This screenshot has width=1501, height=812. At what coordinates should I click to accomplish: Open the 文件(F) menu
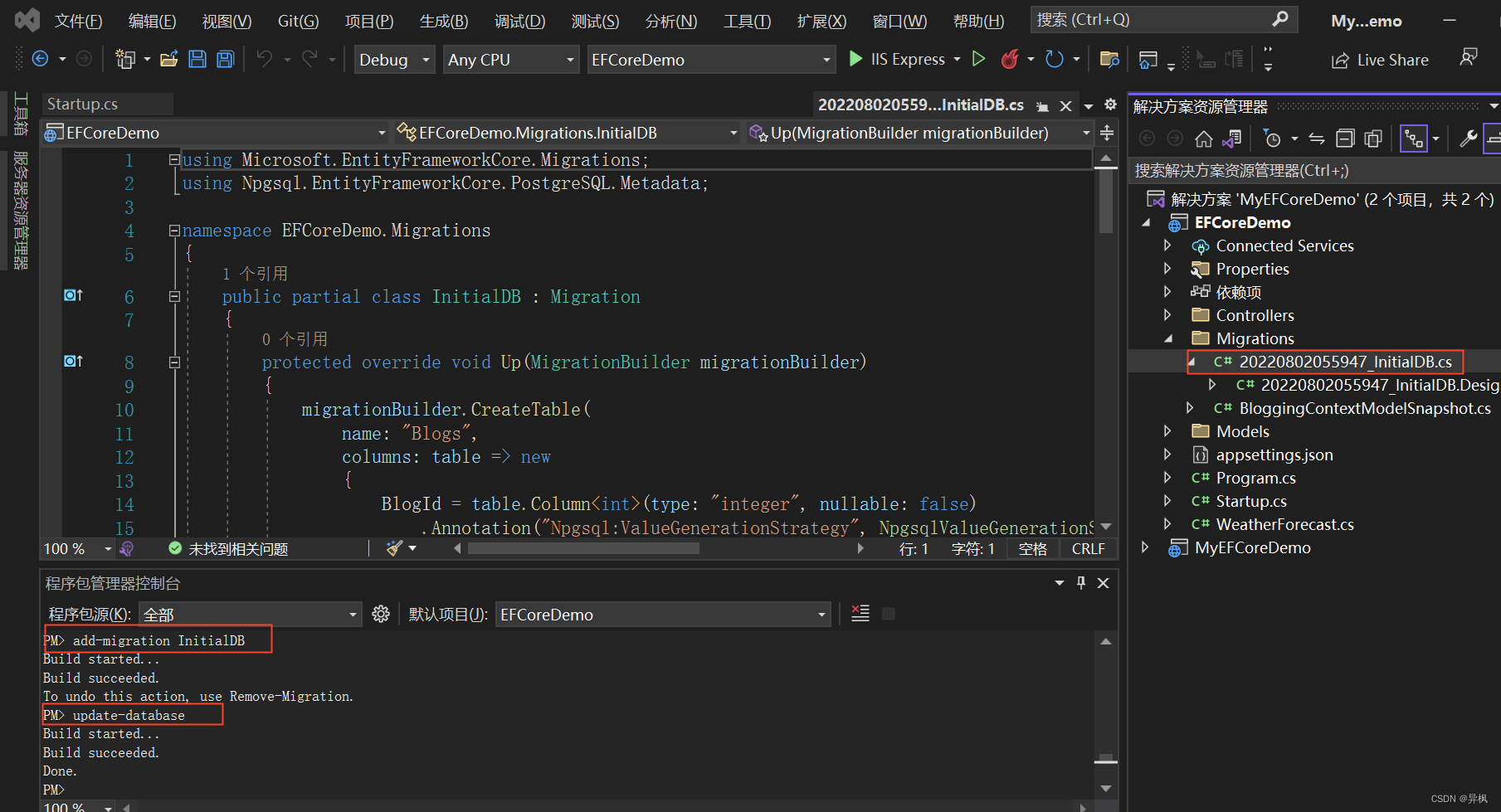click(78, 21)
